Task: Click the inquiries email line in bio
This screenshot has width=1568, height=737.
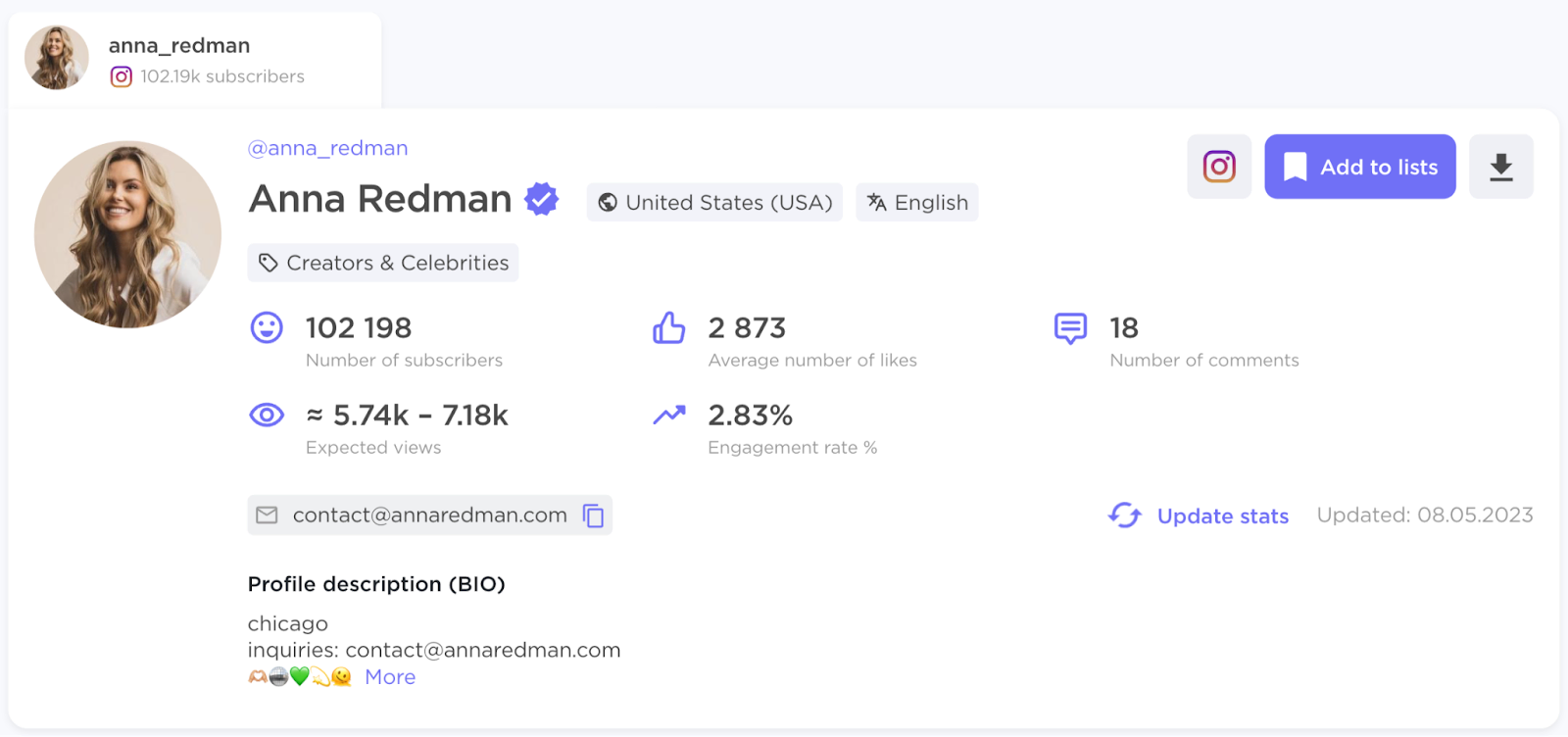Action: point(434,651)
